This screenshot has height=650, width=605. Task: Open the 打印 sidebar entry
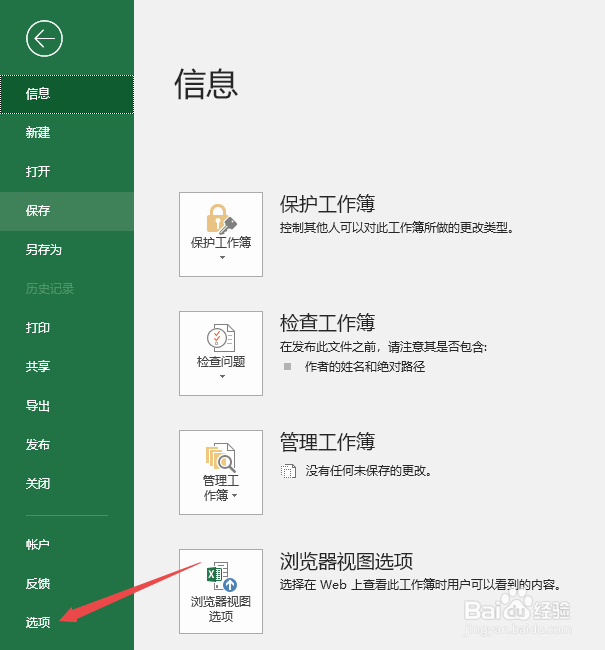click(67, 328)
